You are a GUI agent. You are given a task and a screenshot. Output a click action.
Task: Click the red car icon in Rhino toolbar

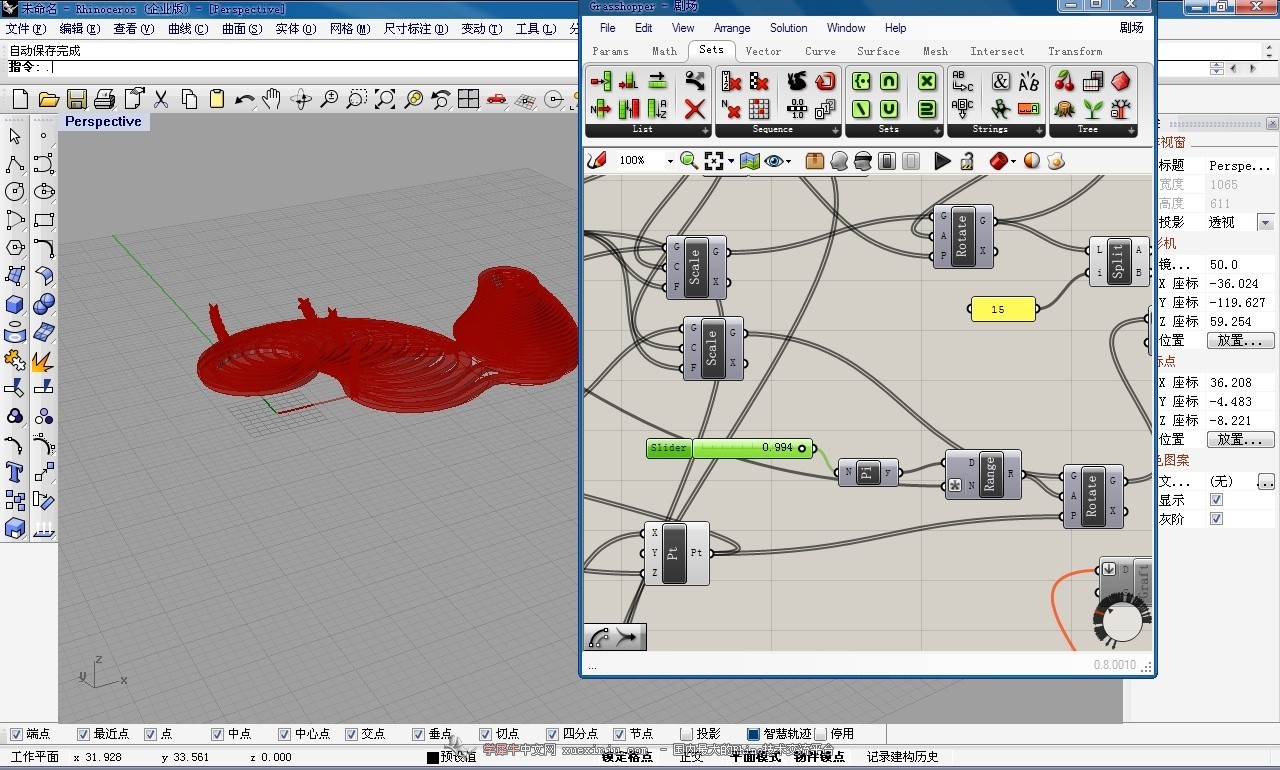click(496, 99)
